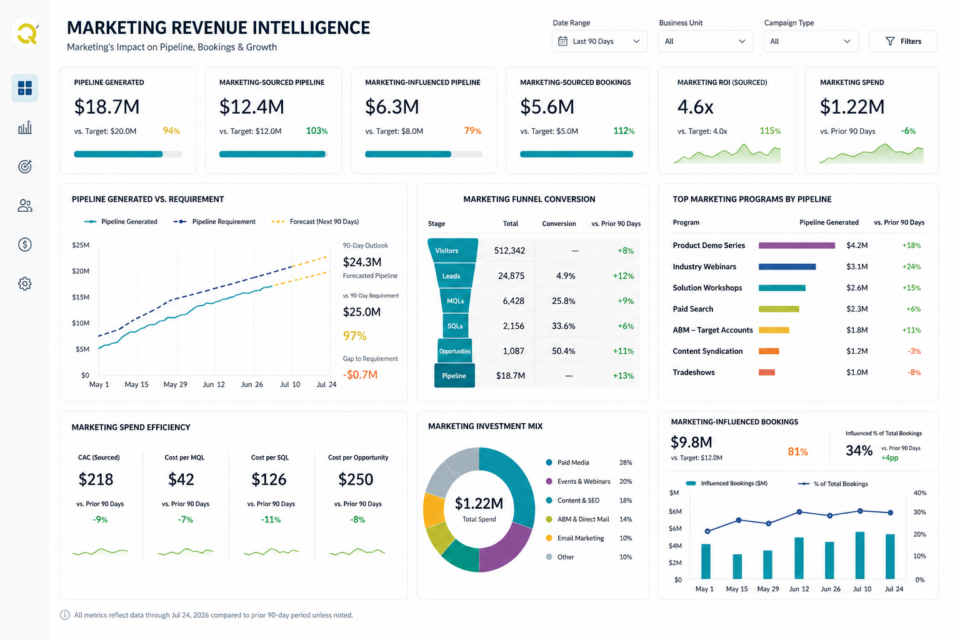Open the bar chart analytics sidebar icon
This screenshot has width=960, height=640.
point(24,127)
